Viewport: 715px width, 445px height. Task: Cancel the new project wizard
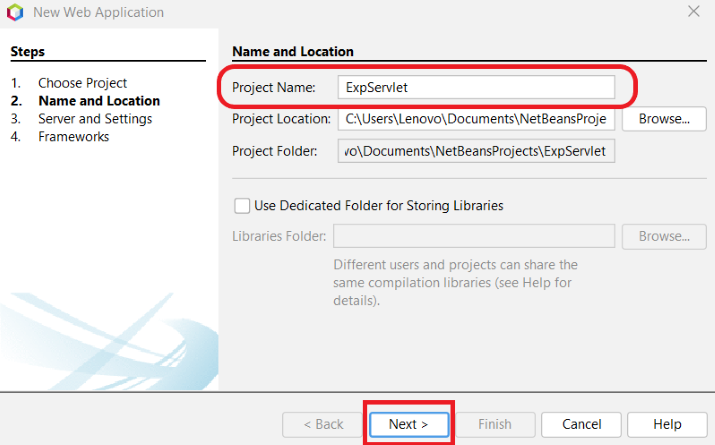click(x=580, y=424)
